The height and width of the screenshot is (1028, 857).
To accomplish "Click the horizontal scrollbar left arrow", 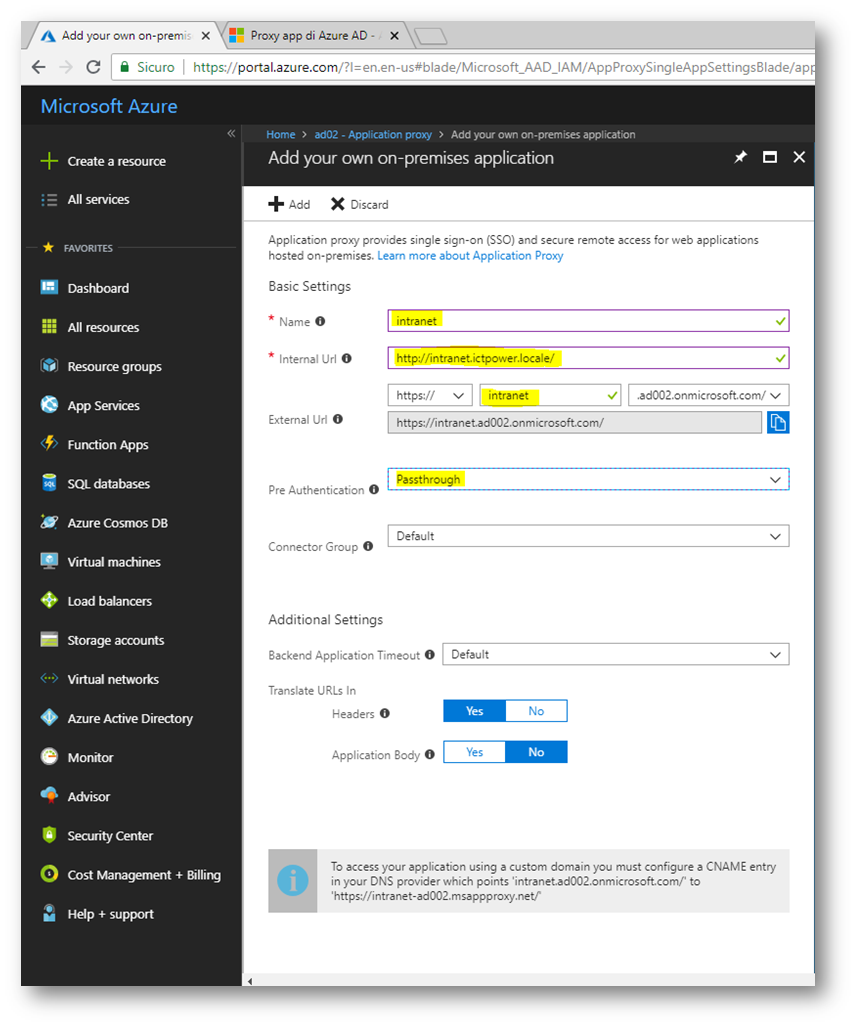I will (x=250, y=981).
